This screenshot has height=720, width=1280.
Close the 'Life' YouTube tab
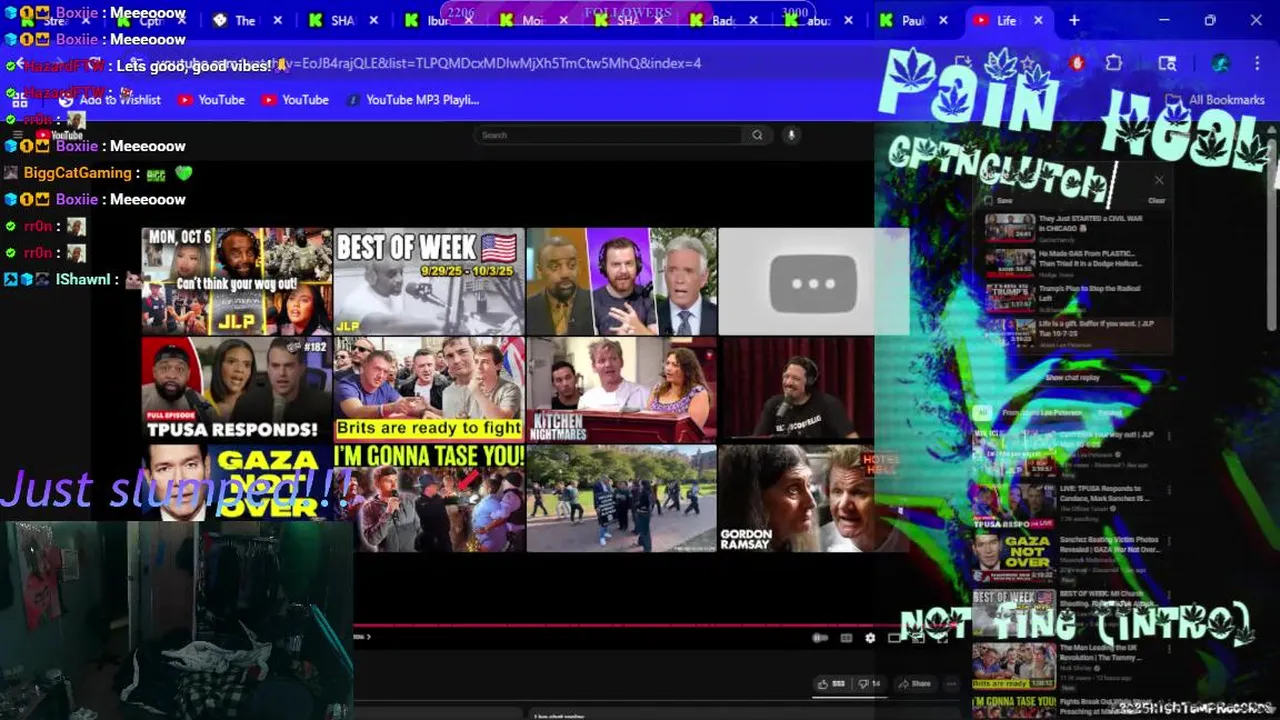point(1038,20)
